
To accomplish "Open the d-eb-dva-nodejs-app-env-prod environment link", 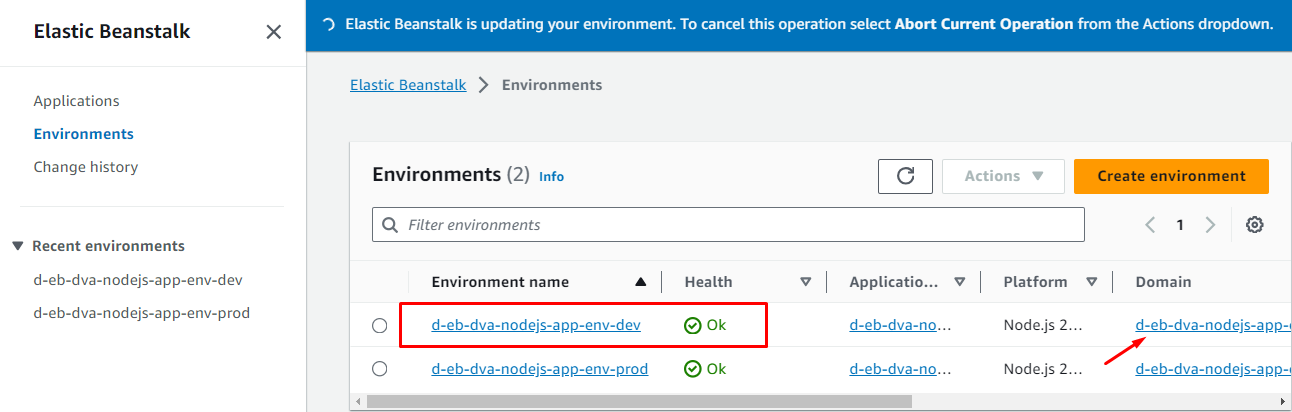I will click(x=539, y=369).
